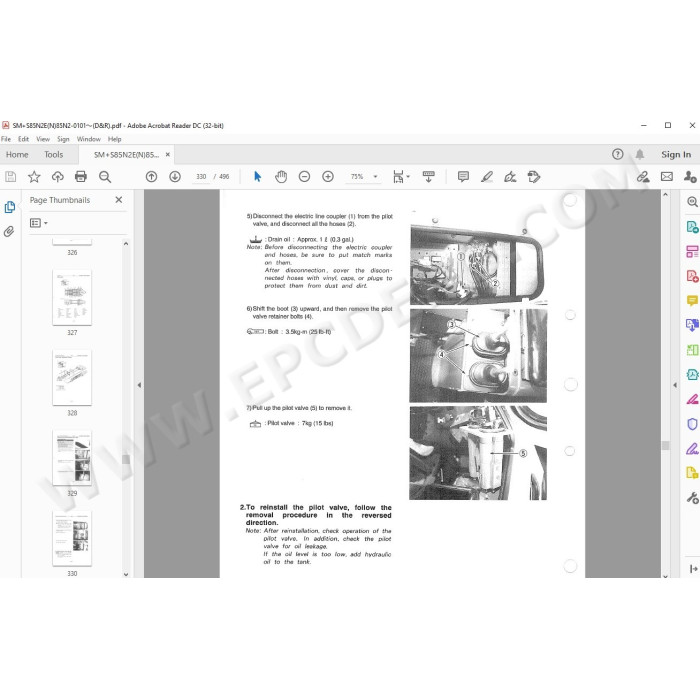Image resolution: width=700 pixels, height=700 pixels.
Task: Open the Help menu
Action: [x=114, y=139]
